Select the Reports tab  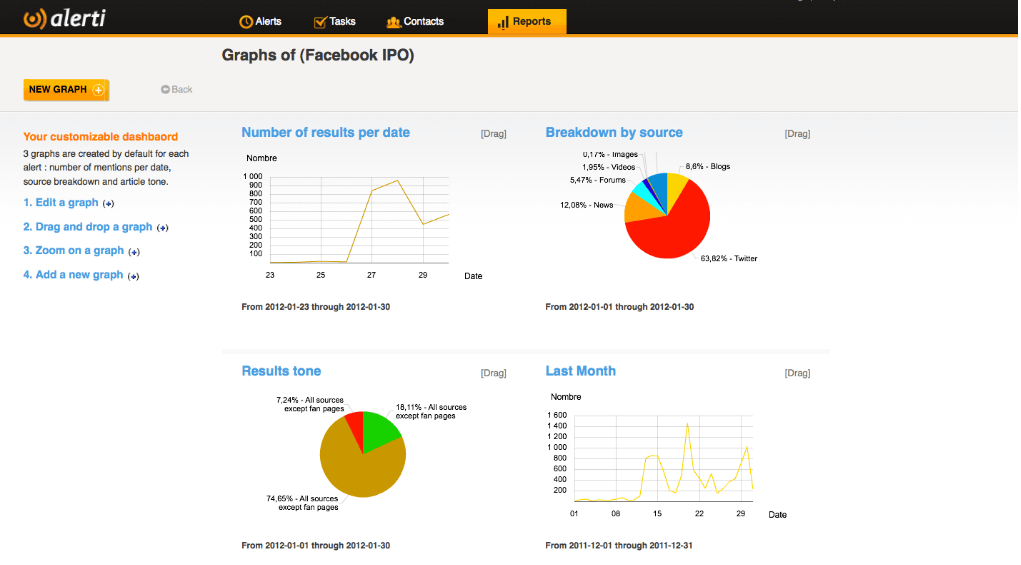coord(527,21)
